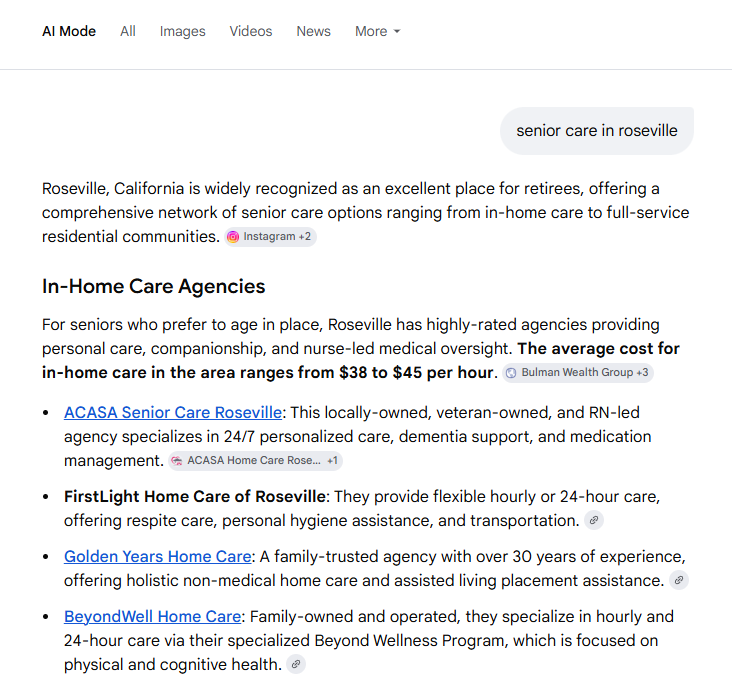Open the link icon after FirstLight description
Viewport: 732px width, 697px height.
[x=594, y=520]
